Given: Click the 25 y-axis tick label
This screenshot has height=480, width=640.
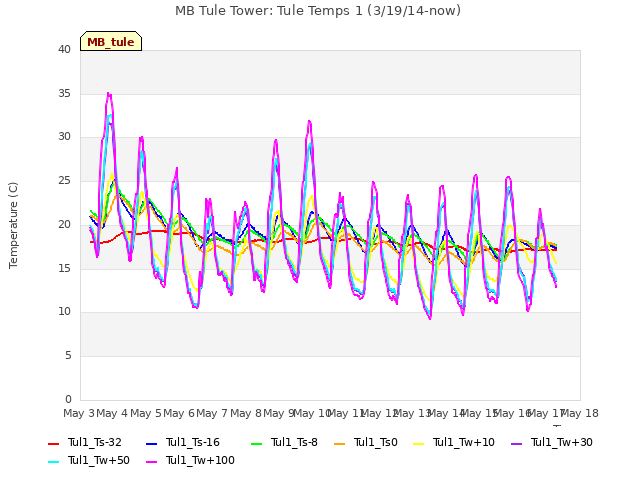Looking at the screenshot, I should pos(64,180).
